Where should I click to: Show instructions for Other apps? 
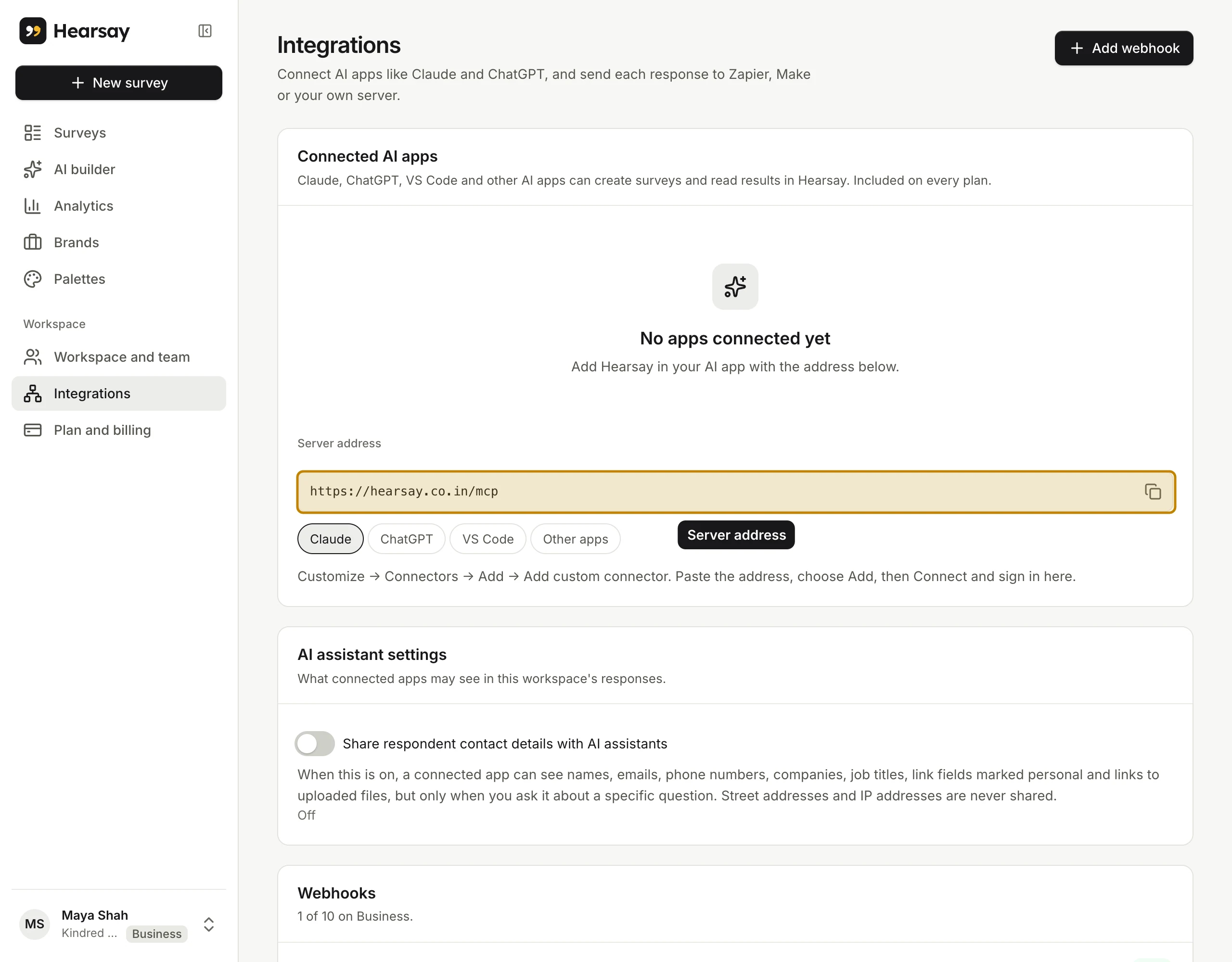(x=576, y=539)
